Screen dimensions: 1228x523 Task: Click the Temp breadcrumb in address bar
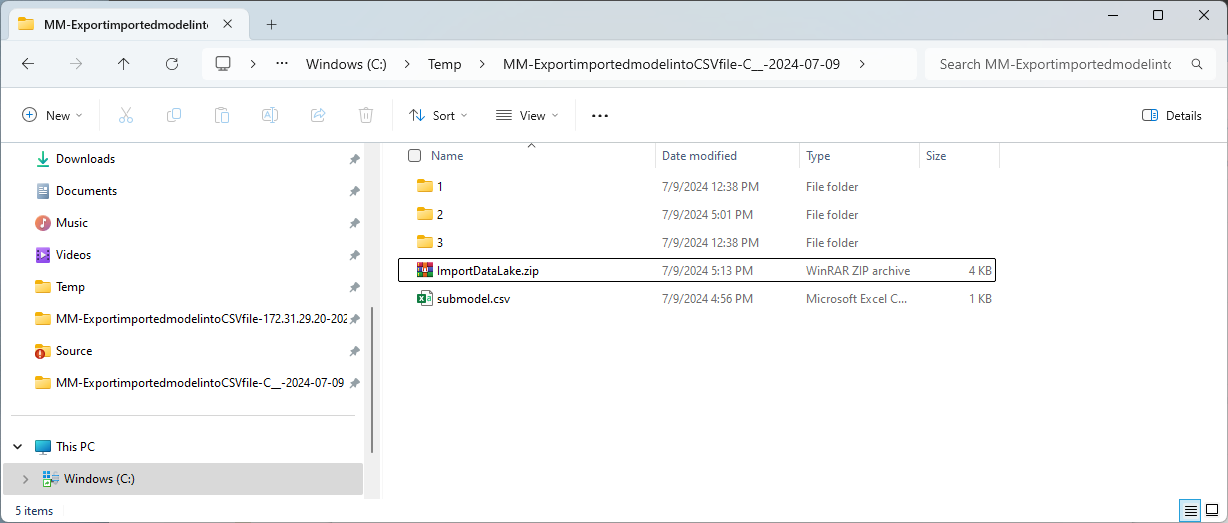coord(445,64)
